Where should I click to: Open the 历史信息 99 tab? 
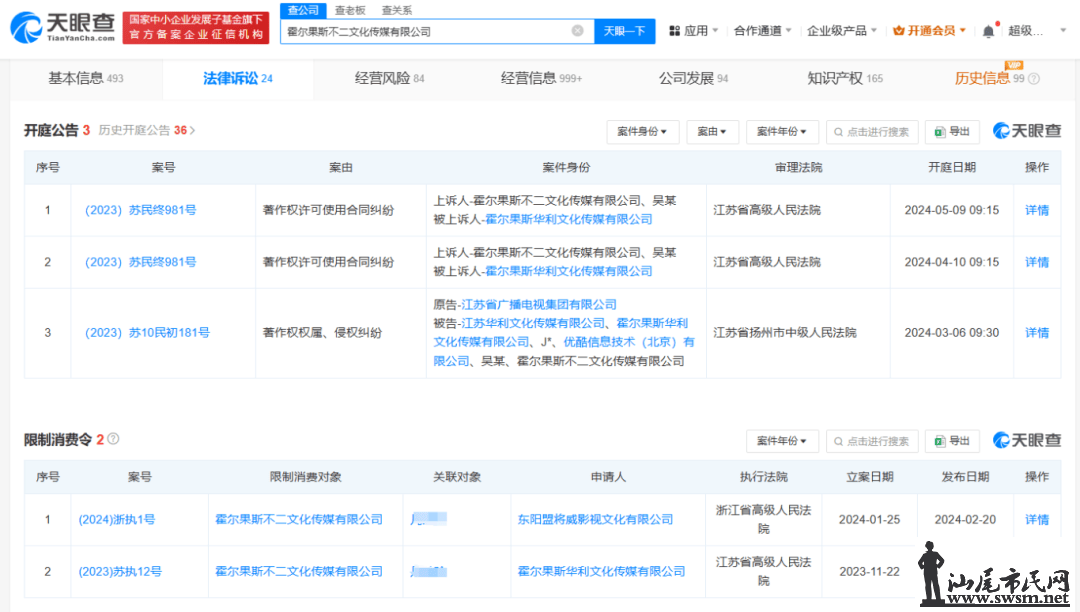989,78
